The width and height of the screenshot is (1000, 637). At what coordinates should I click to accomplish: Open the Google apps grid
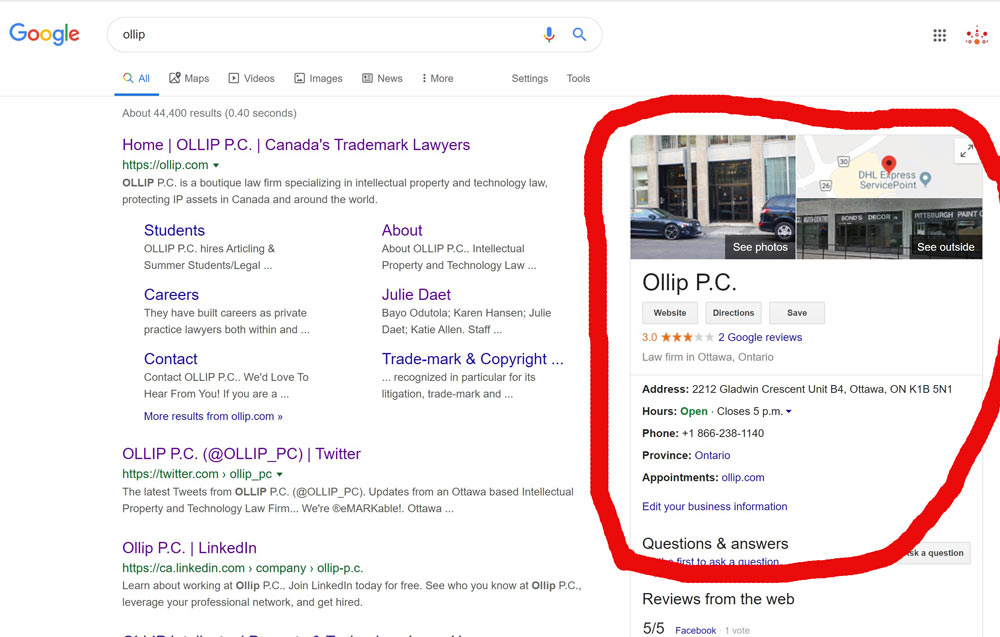[939, 36]
